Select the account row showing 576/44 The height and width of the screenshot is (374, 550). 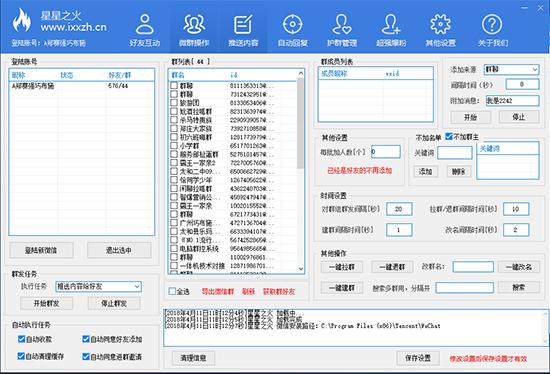click(x=81, y=86)
